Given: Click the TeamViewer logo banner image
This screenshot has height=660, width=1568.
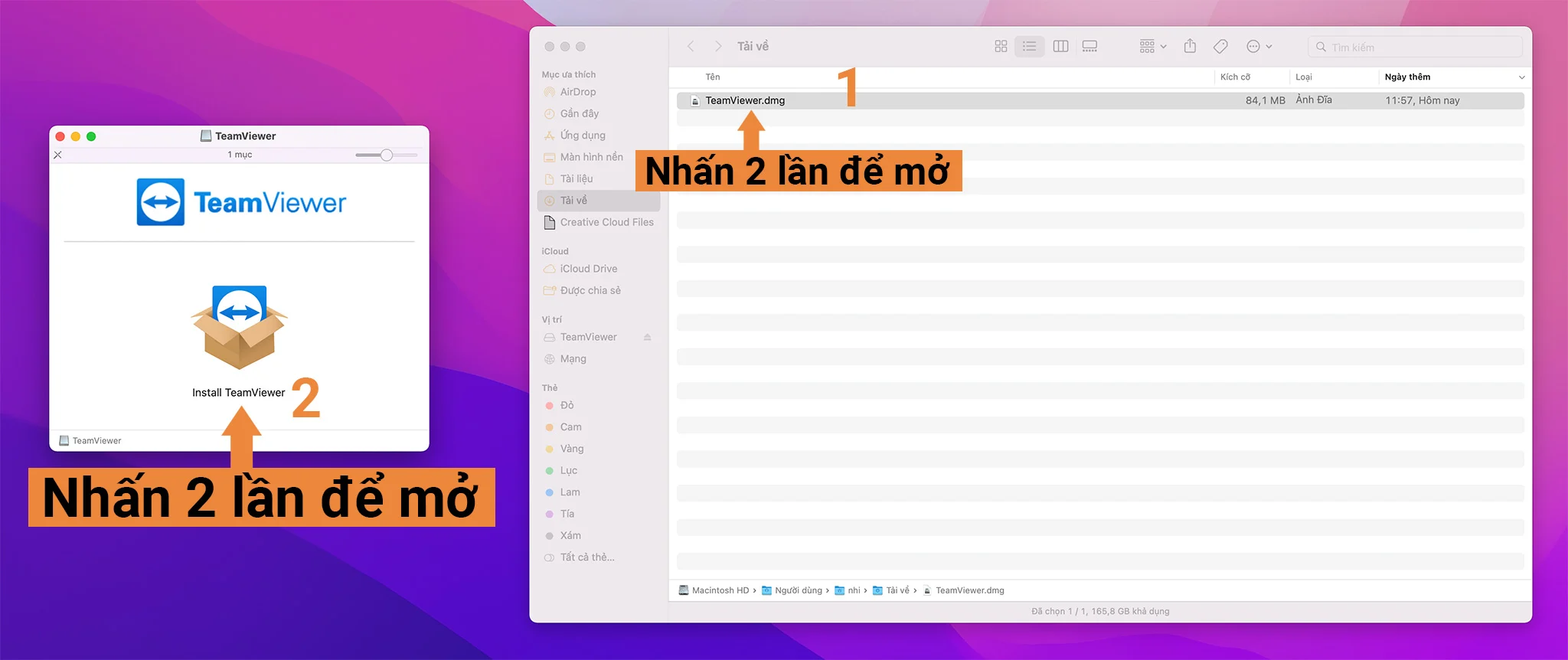Looking at the screenshot, I should coord(241,202).
